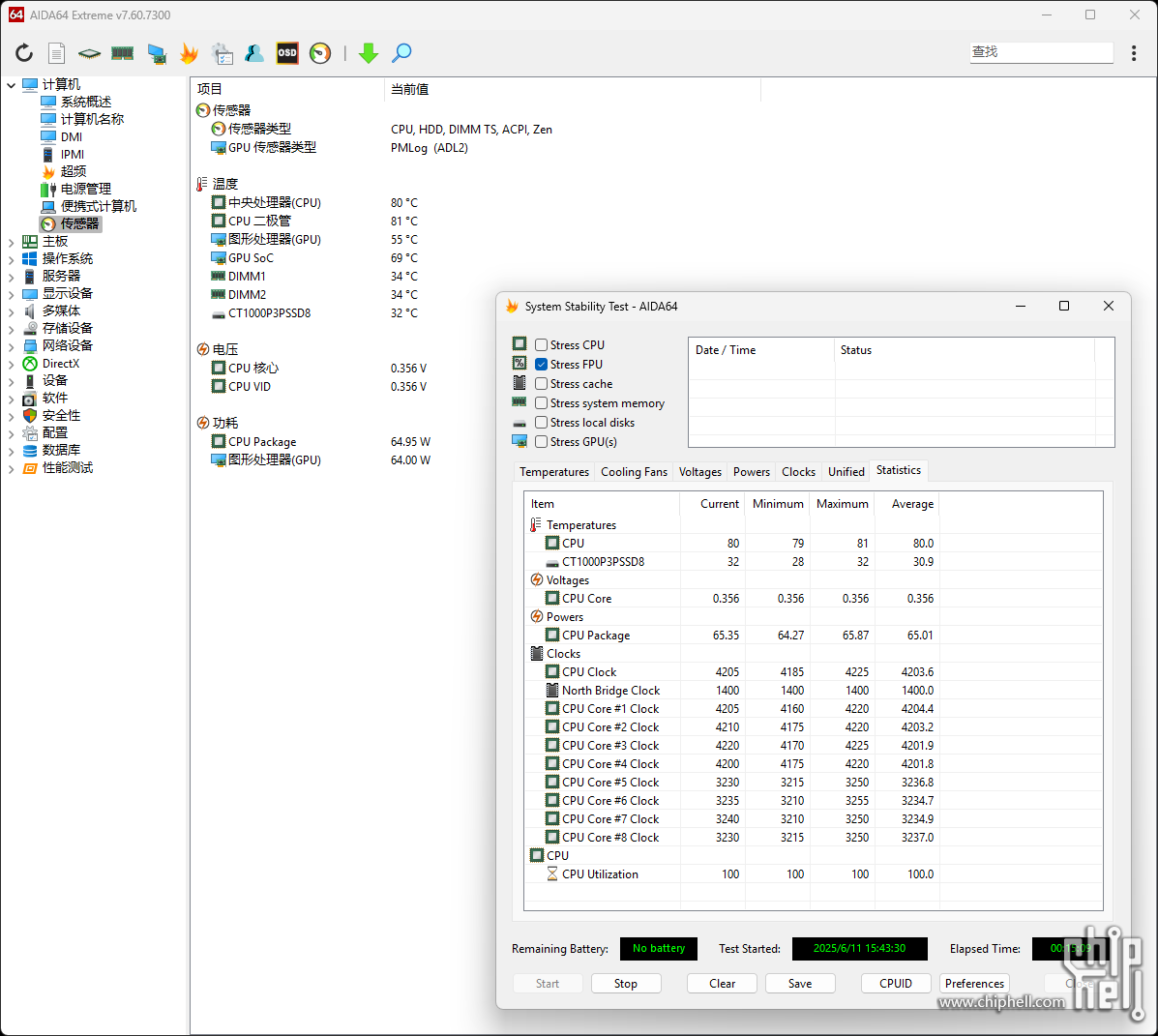Click the green chip icon in the toolbar
The width and height of the screenshot is (1158, 1036).
point(89,53)
